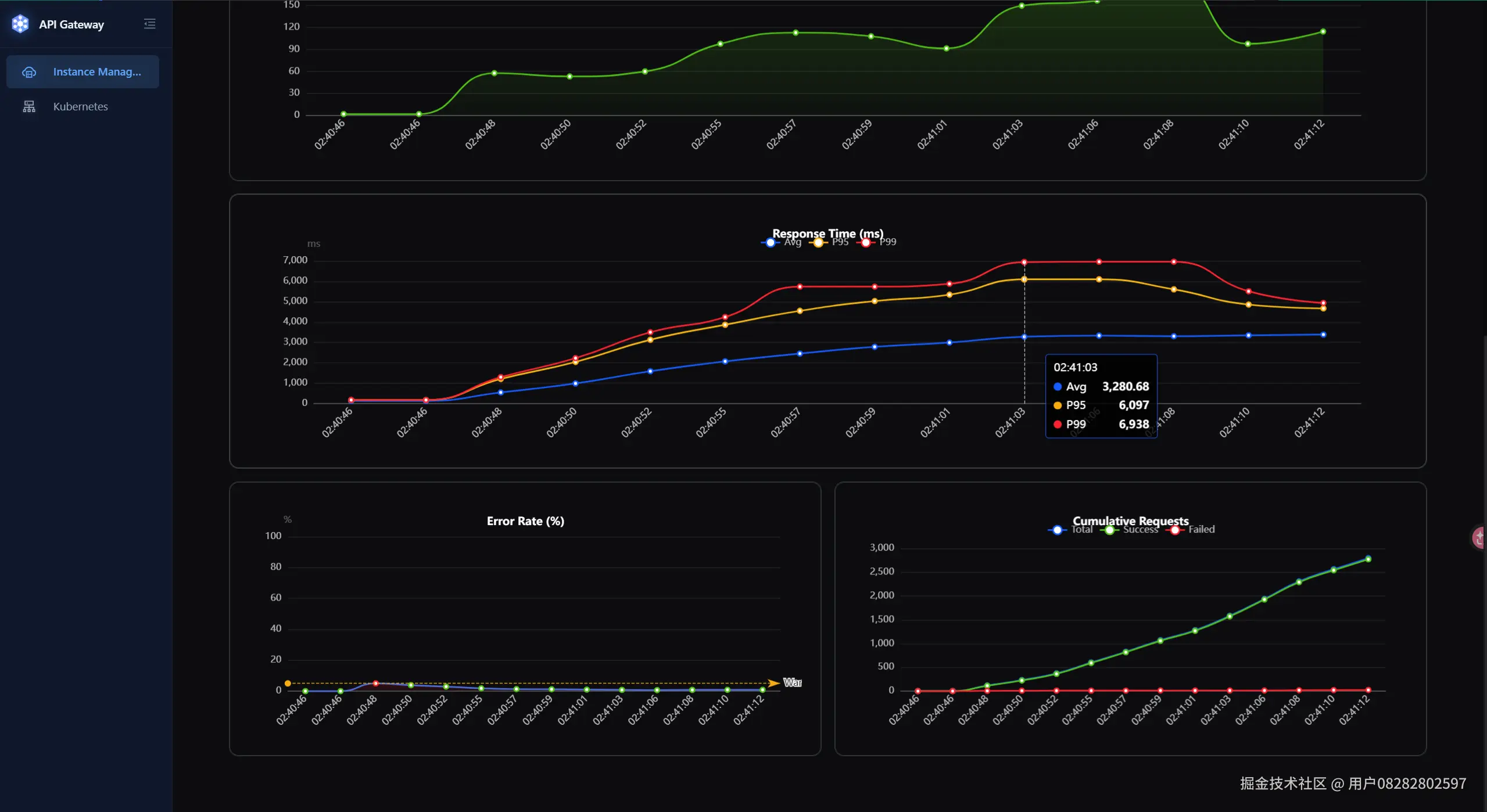Open the Kubernetes menu item
Viewport: 1487px width, 812px height.
[x=83, y=106]
